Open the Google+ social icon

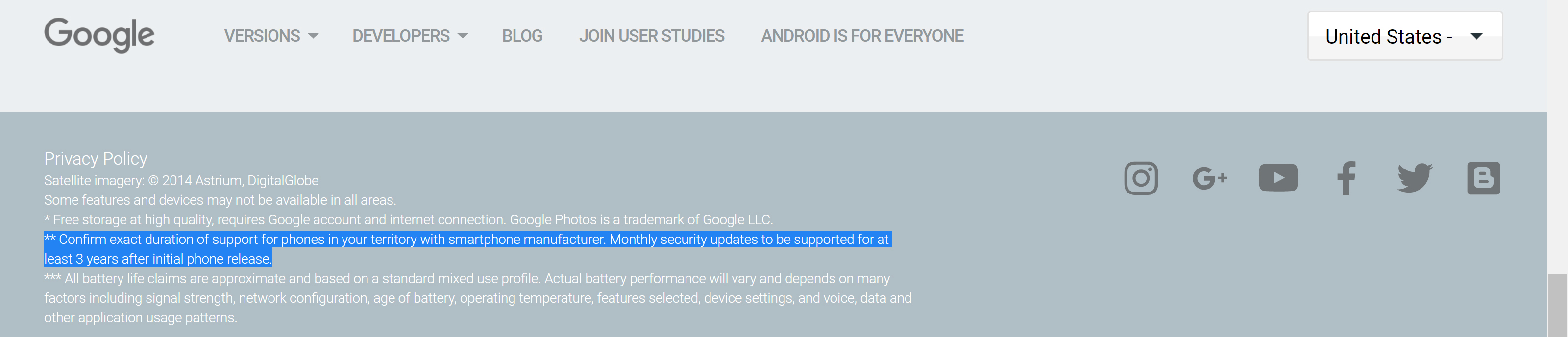(x=1209, y=178)
